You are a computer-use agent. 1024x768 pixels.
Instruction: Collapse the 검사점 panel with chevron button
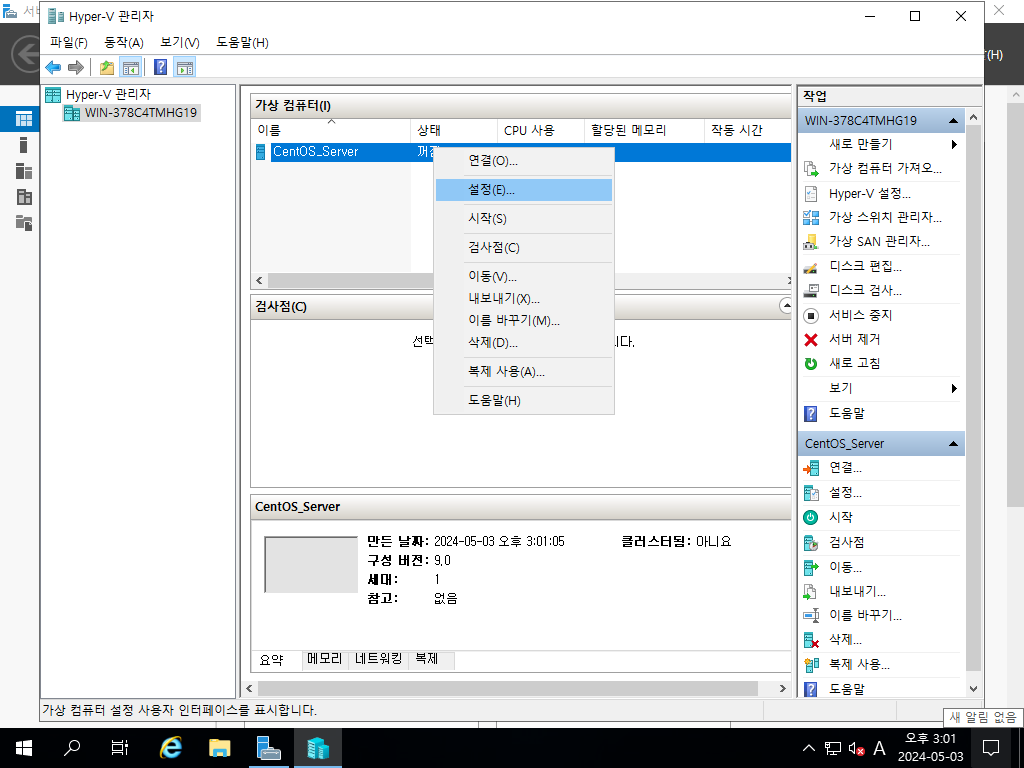tap(786, 306)
